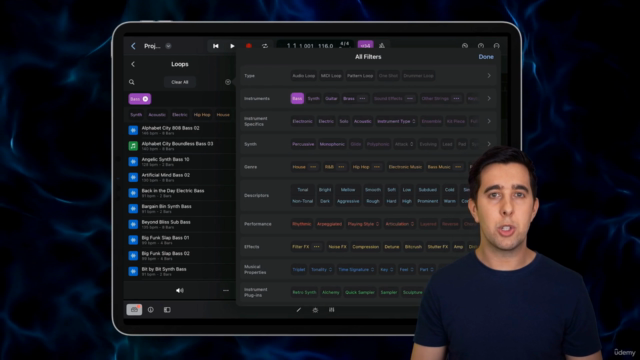Select the Aggressive descriptor
The height and width of the screenshot is (360, 640).
tap(348, 201)
